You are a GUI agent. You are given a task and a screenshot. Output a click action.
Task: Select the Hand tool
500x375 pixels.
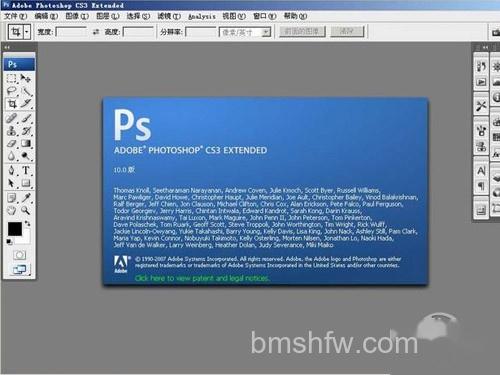[12, 210]
